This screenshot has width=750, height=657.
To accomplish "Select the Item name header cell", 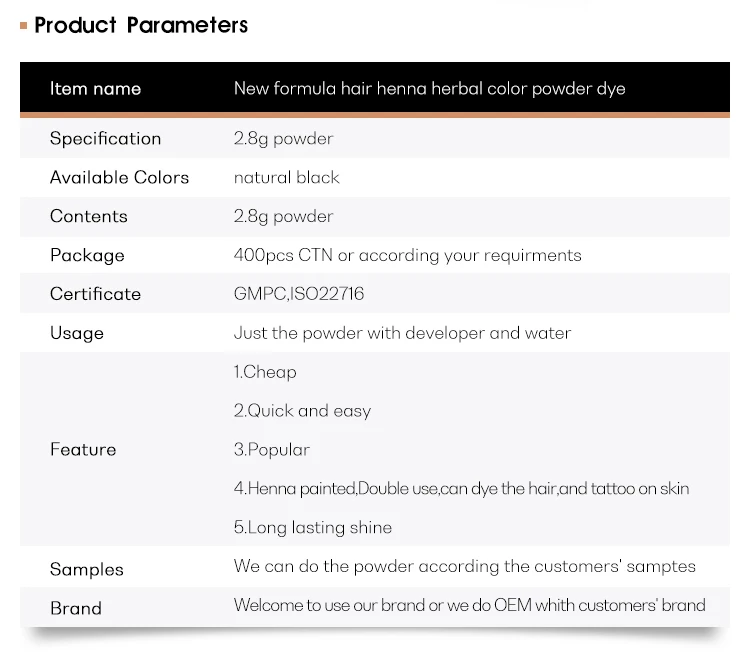I will coord(95,89).
